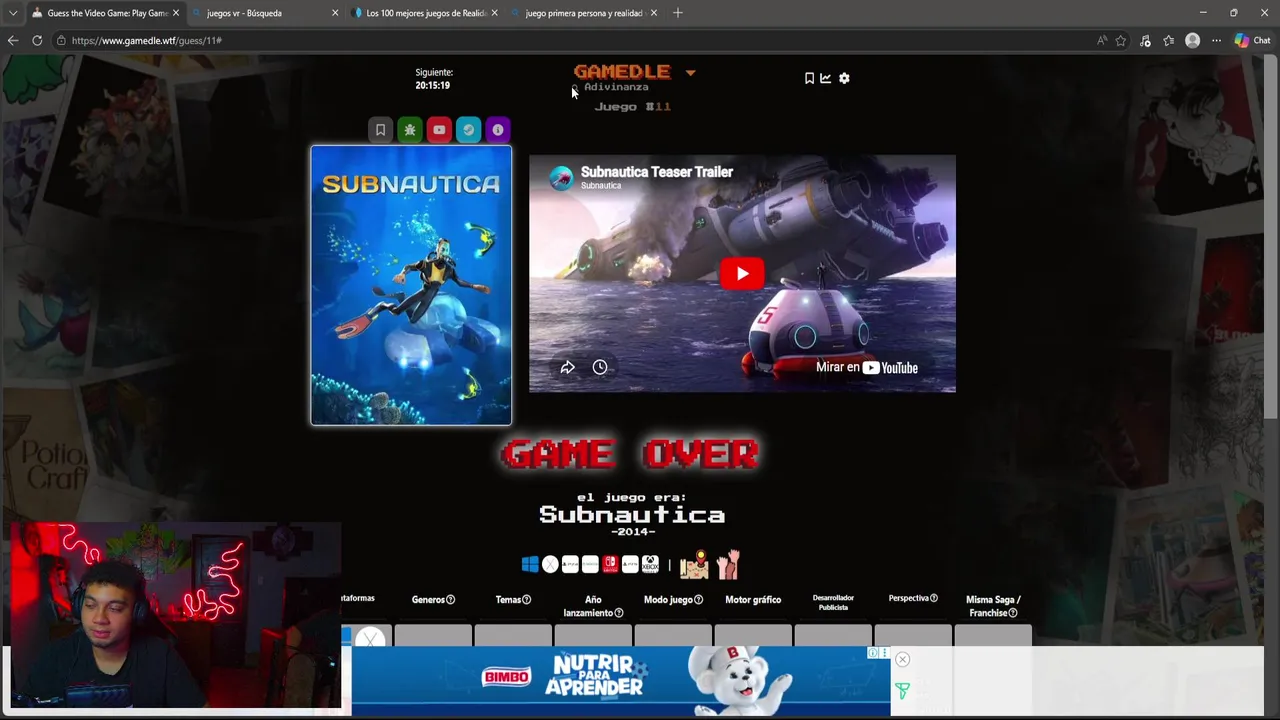
Task: Close the Bimbo ad banner
Action: click(902, 659)
